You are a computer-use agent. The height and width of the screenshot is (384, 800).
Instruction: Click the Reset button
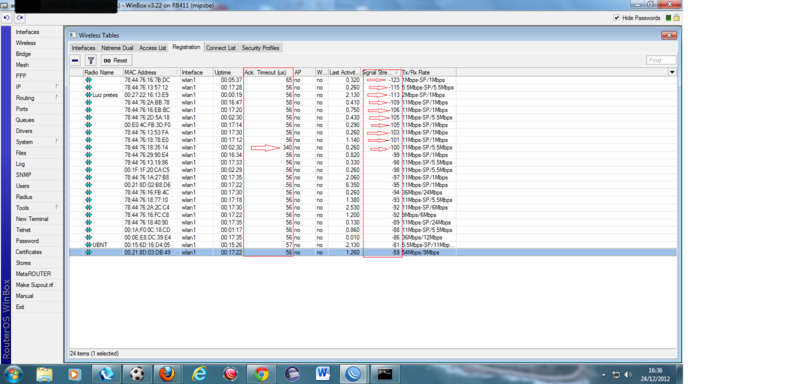[116, 60]
